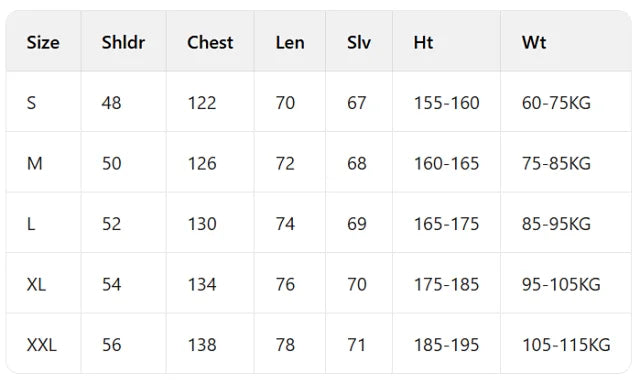Select the S size row label
This screenshot has height=385, width=640.
(x=31, y=103)
